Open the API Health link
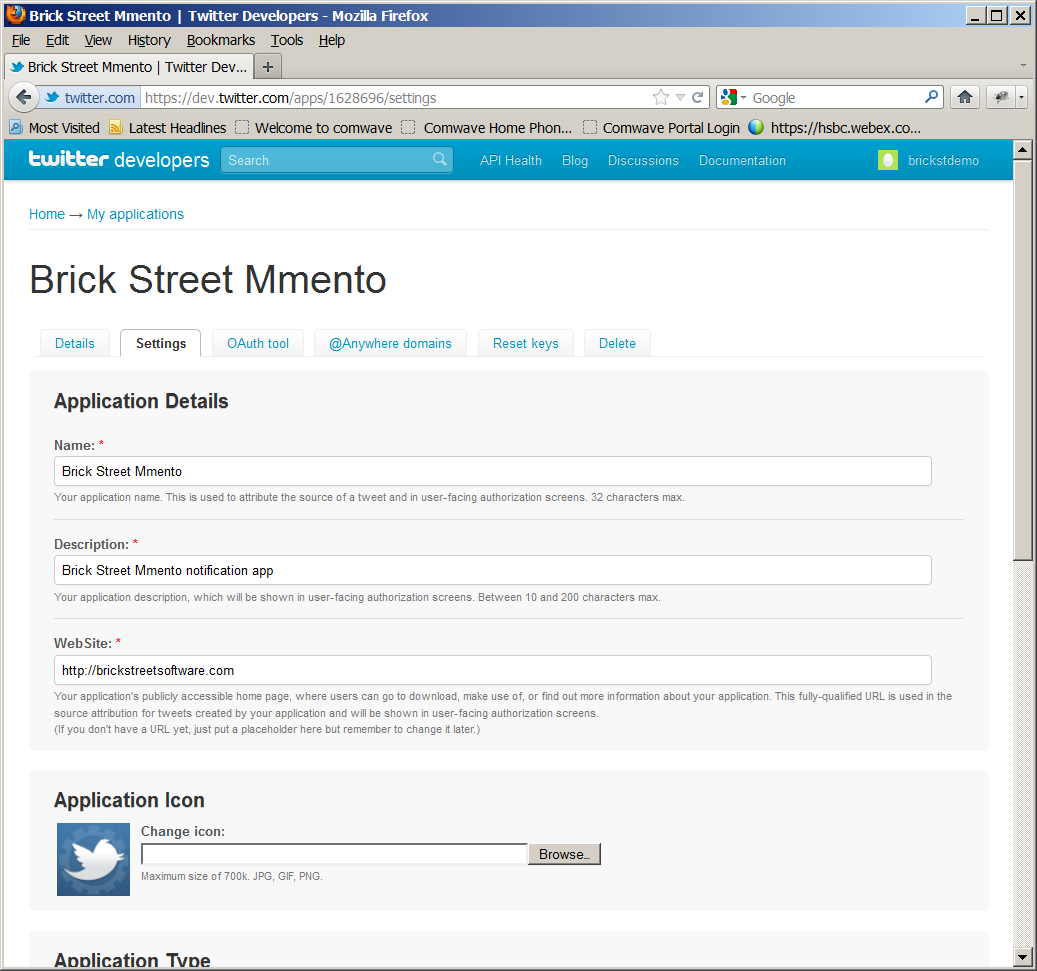Image resolution: width=1037 pixels, height=971 pixels. [x=510, y=160]
